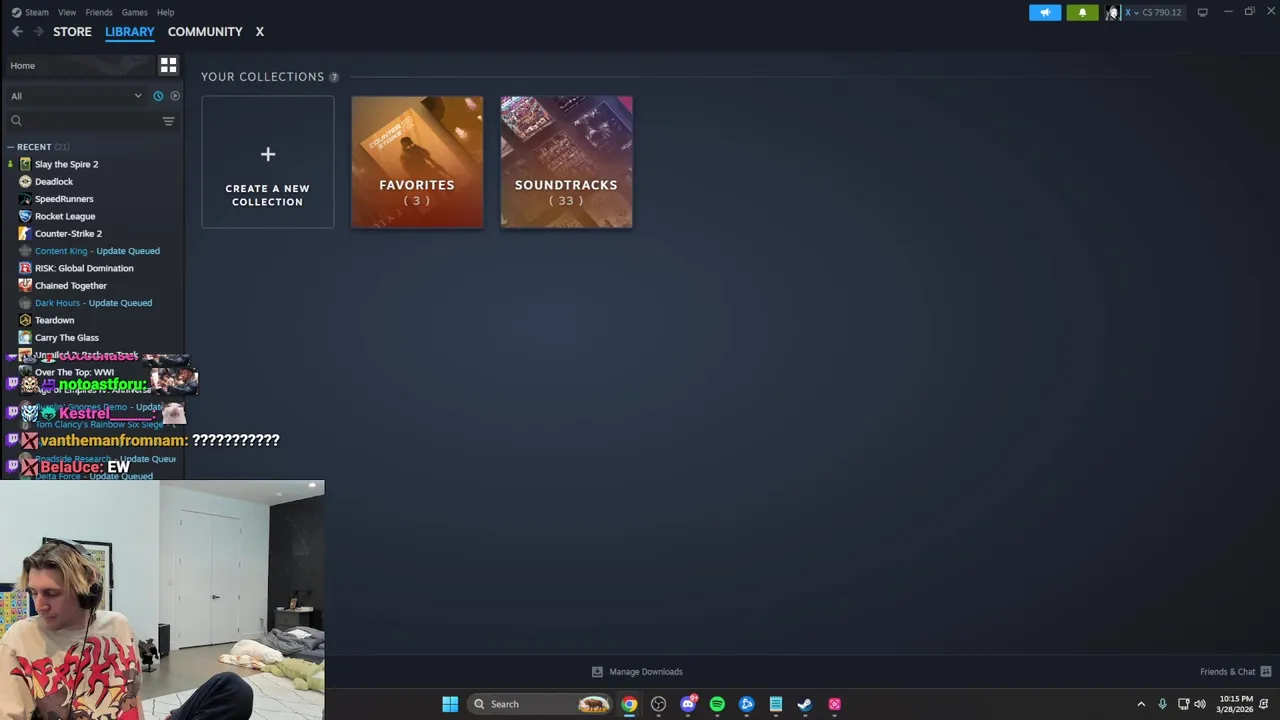Click the taskbar microphone indicator
Viewport: 1280px width, 720px height.
tap(1162, 704)
